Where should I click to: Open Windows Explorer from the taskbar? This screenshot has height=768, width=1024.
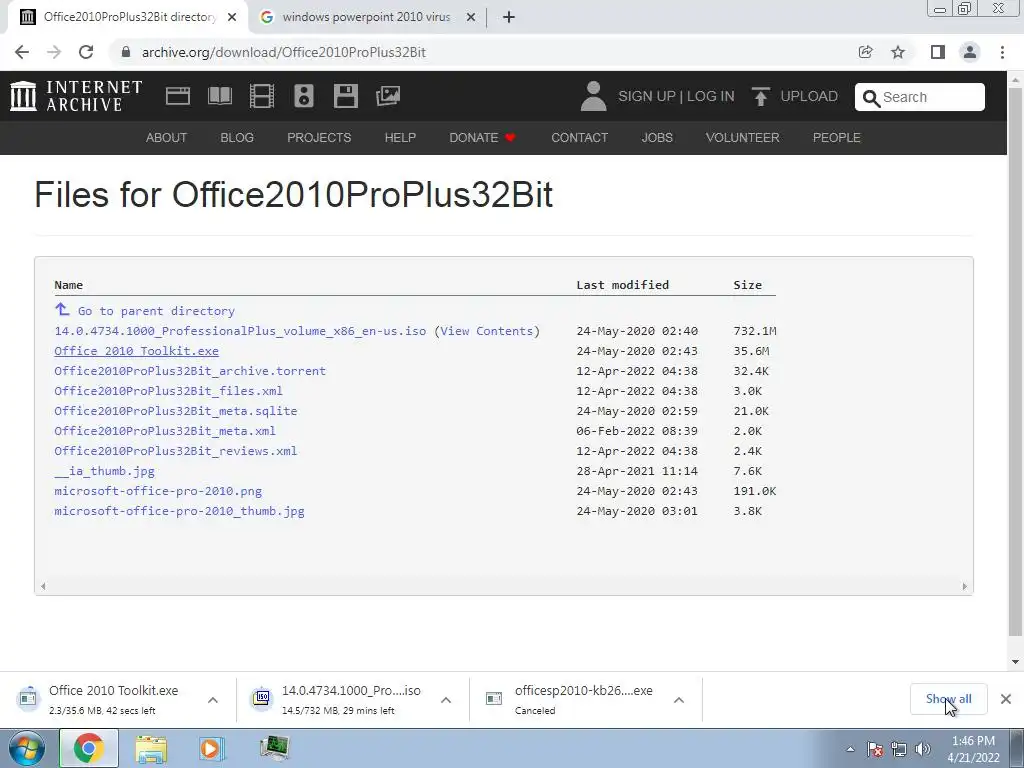coord(151,748)
